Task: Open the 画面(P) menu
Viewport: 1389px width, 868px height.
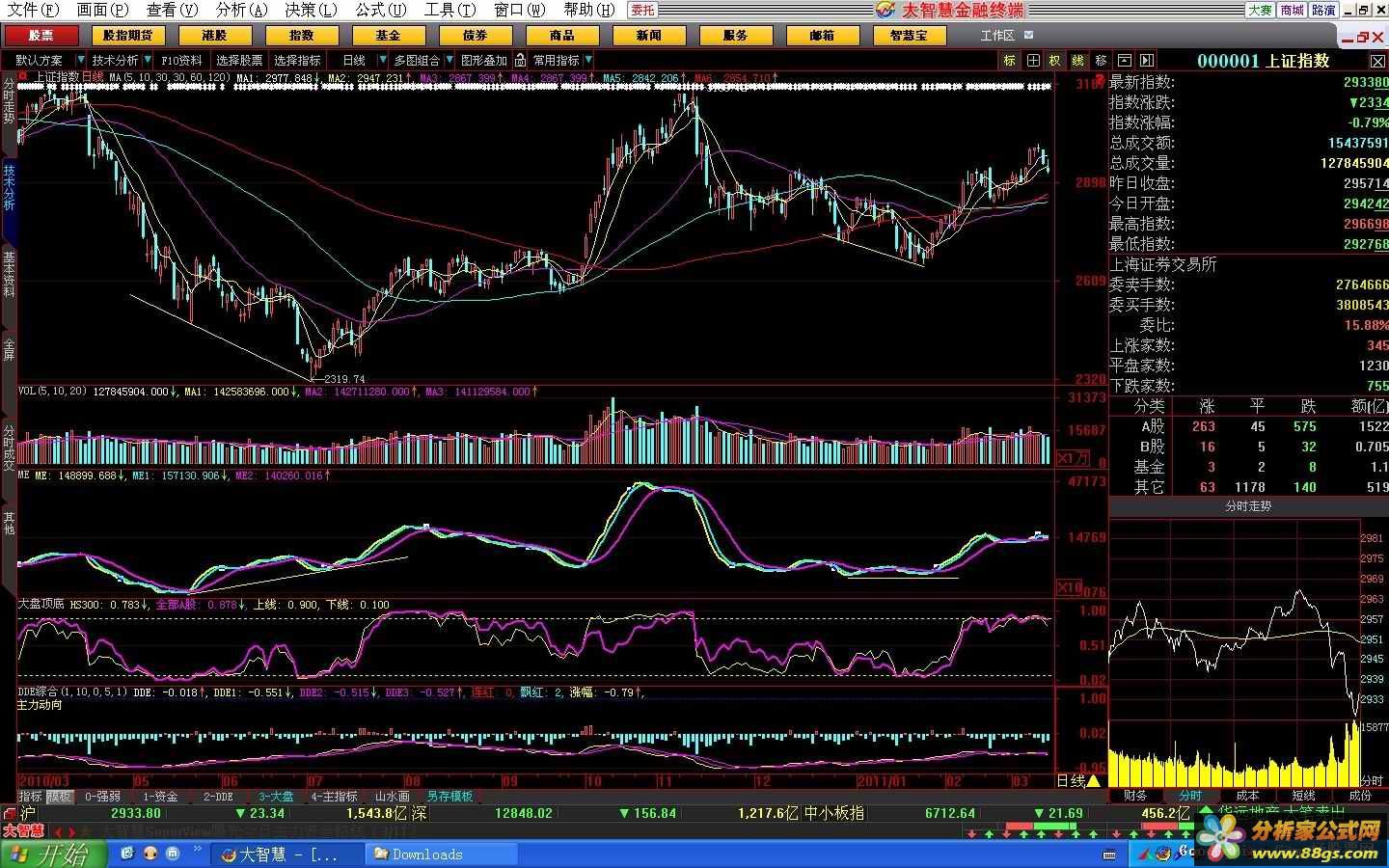Action: coord(102,10)
